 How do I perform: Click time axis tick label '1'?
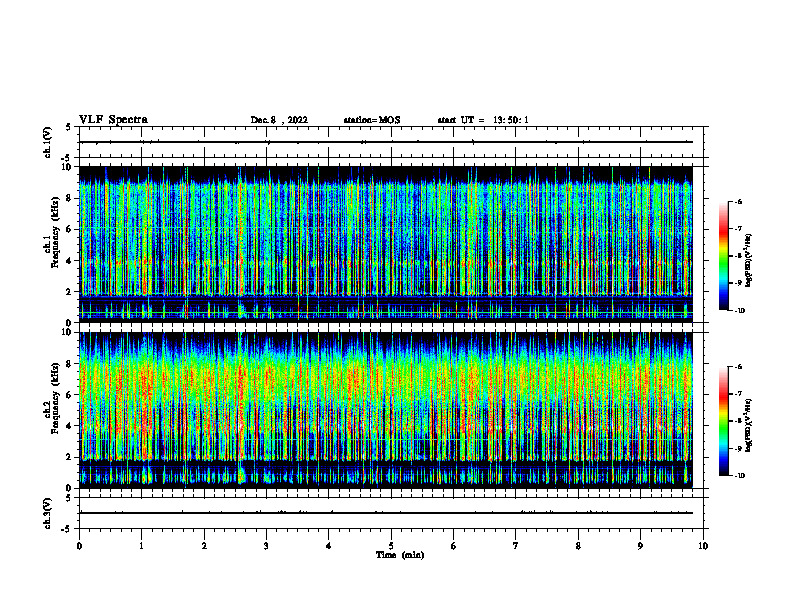coord(141,546)
